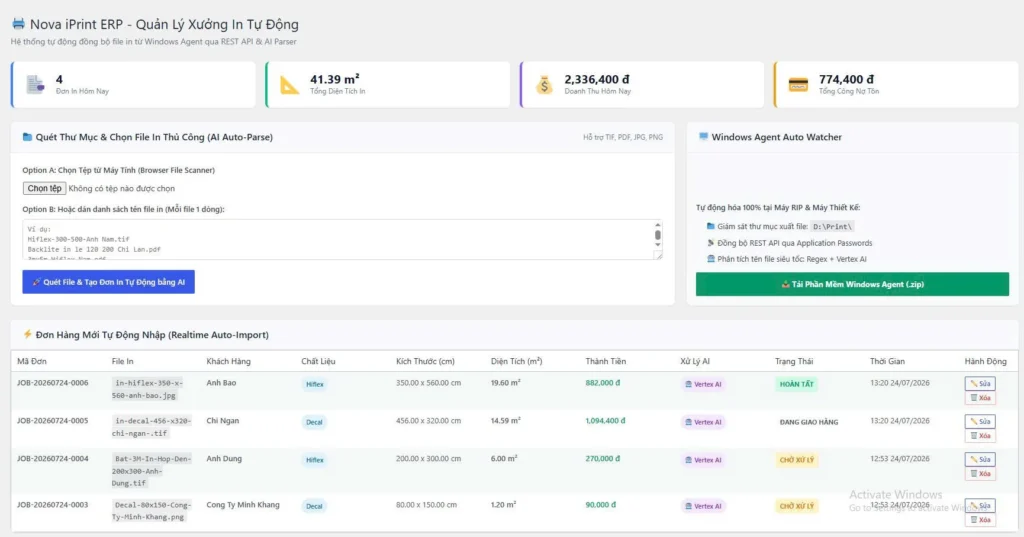Click Hiflex material tag in Anh Dung row
Viewport: 1024px width, 537px height.
pyautogui.click(x=315, y=460)
